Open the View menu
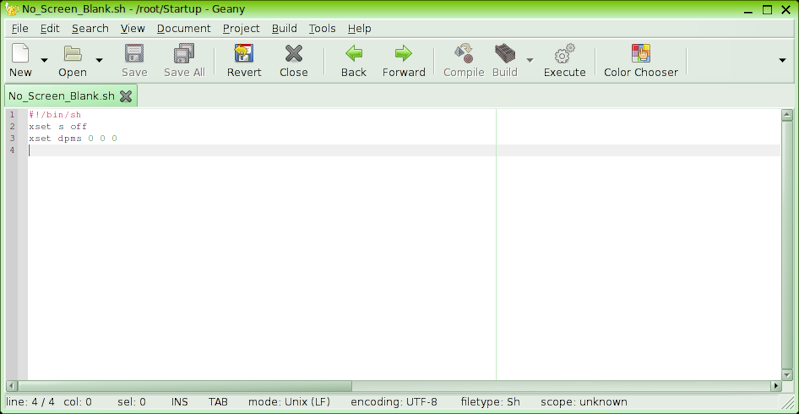 pos(132,29)
